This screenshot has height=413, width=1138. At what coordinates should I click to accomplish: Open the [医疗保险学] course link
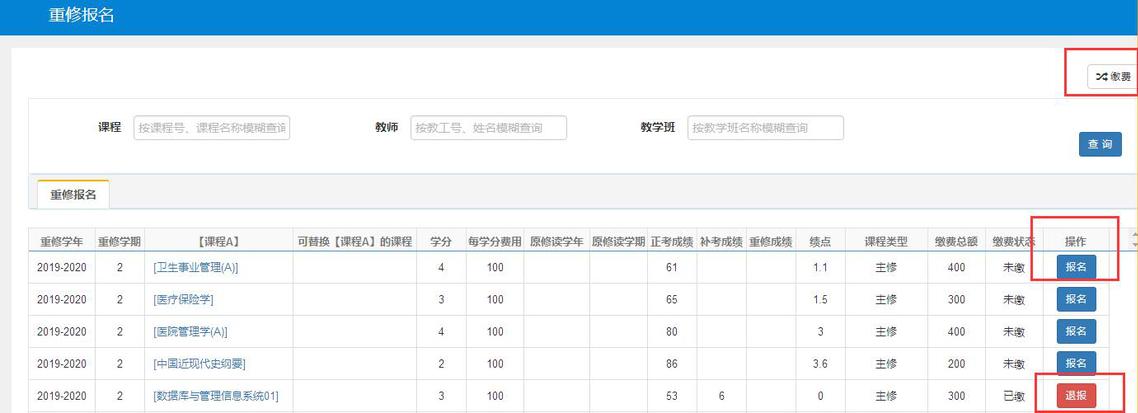(x=183, y=300)
